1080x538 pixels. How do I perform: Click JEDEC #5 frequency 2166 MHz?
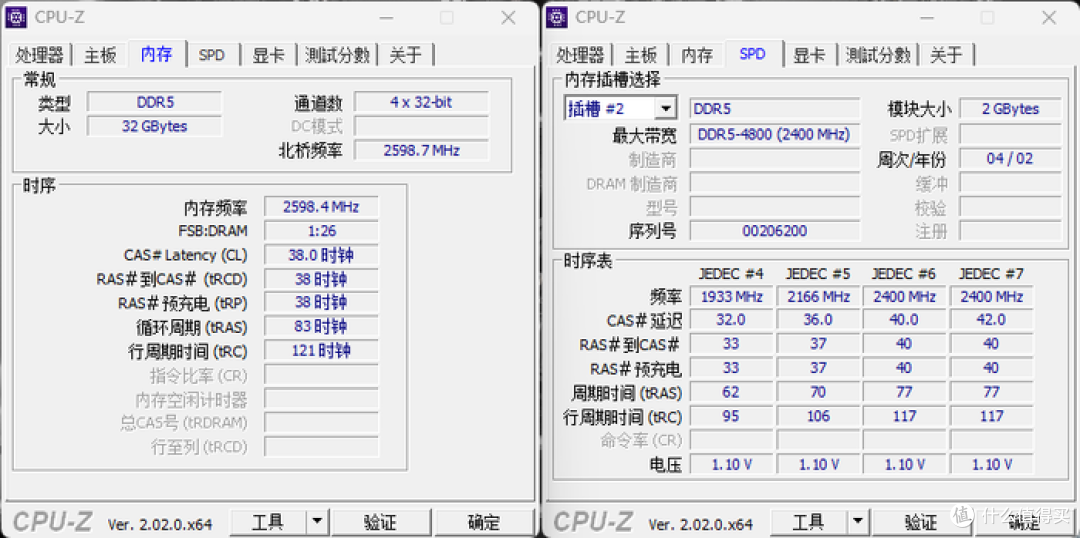(818, 297)
